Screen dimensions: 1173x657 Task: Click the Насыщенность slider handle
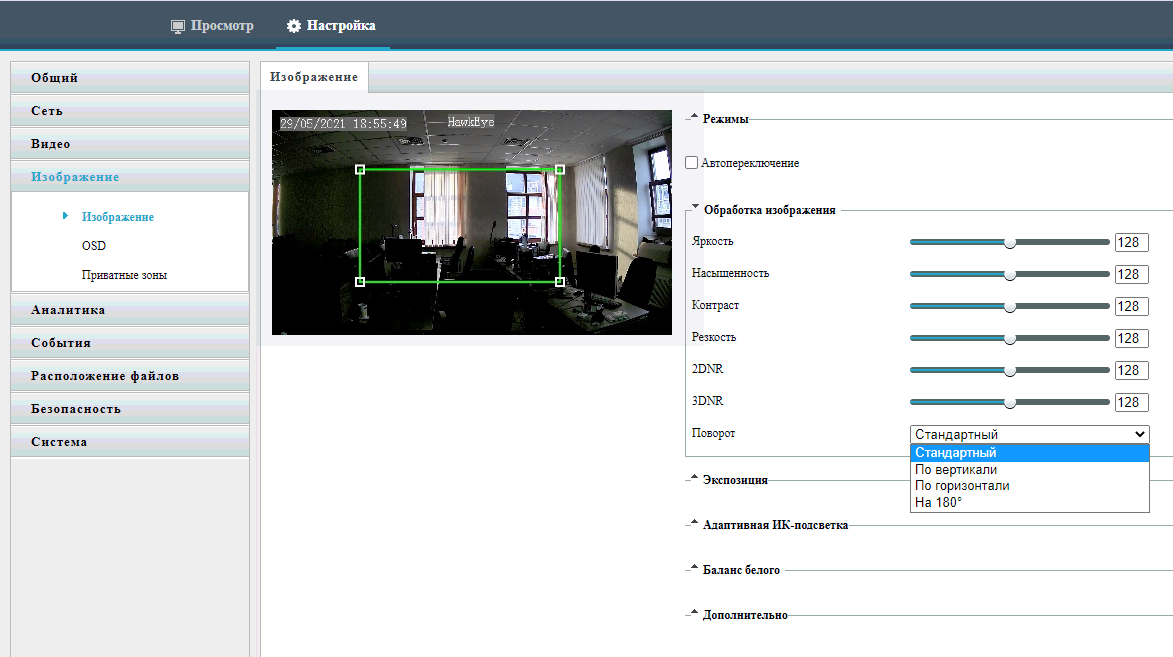tap(1010, 275)
